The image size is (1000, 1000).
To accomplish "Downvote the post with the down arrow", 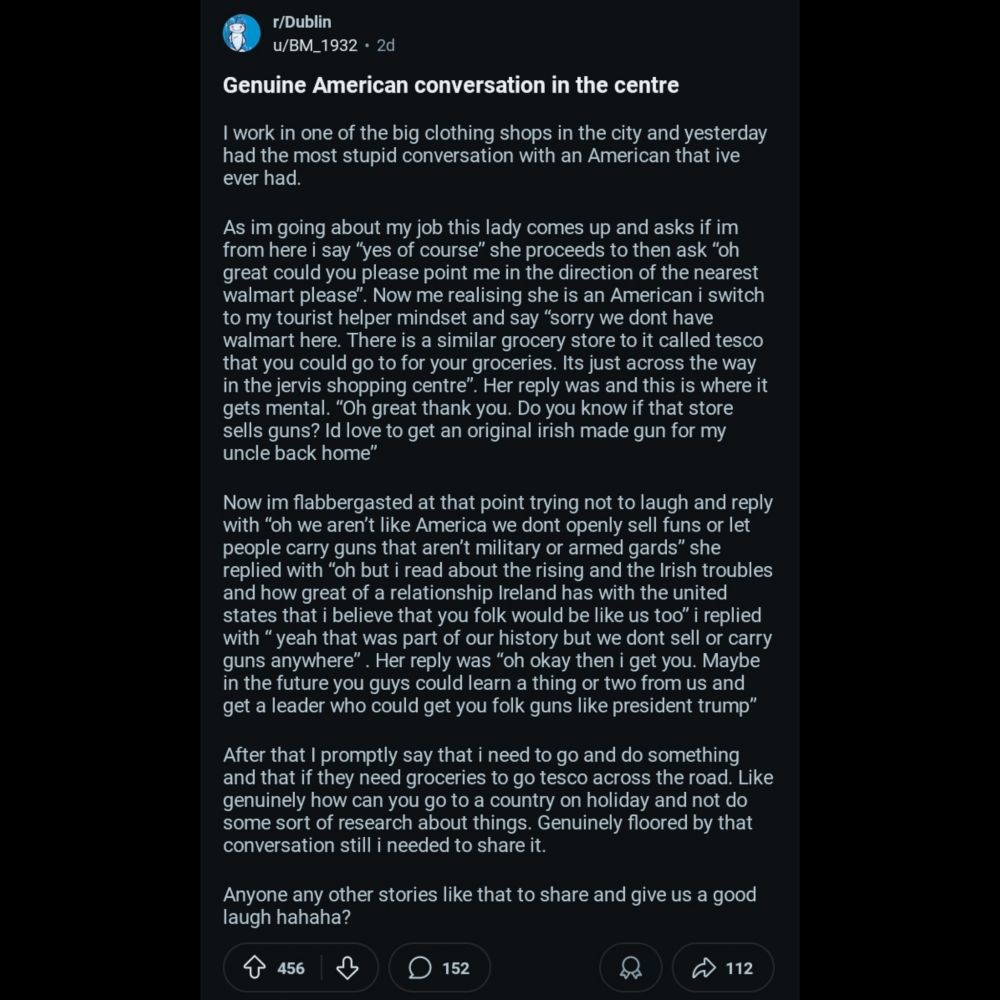I will pos(347,968).
